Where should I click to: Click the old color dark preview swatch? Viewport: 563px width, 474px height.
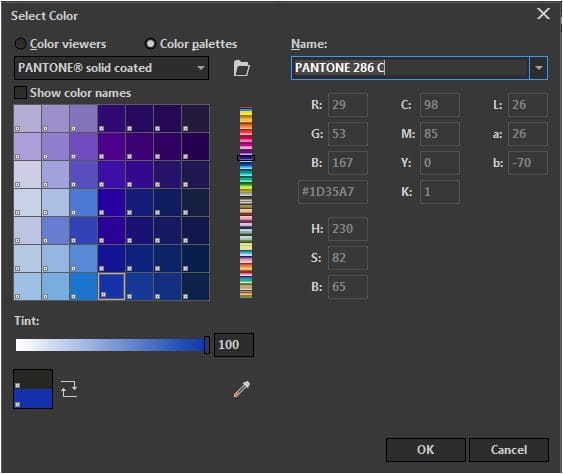[x=33, y=380]
